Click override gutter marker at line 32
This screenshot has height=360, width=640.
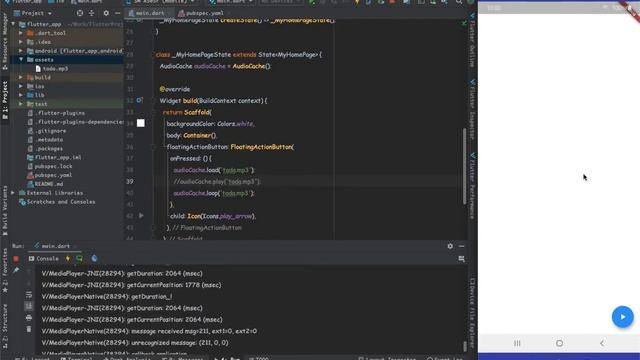pos(140,100)
